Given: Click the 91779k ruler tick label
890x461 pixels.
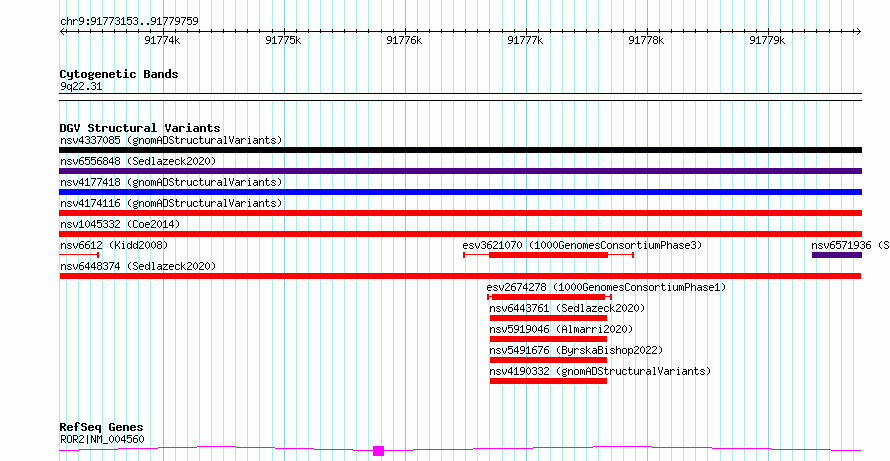Looking at the screenshot, I should pyautogui.click(x=767, y=40).
